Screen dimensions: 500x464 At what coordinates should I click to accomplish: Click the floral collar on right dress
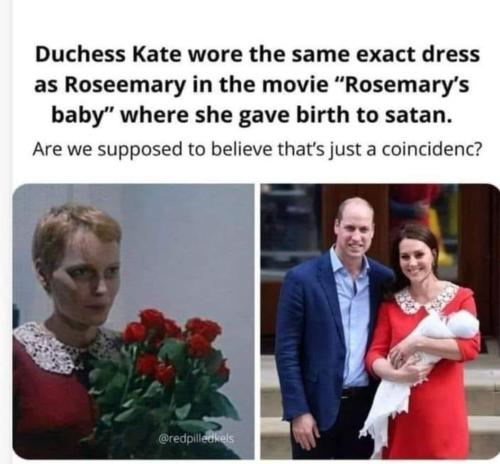pyautogui.click(x=425, y=299)
